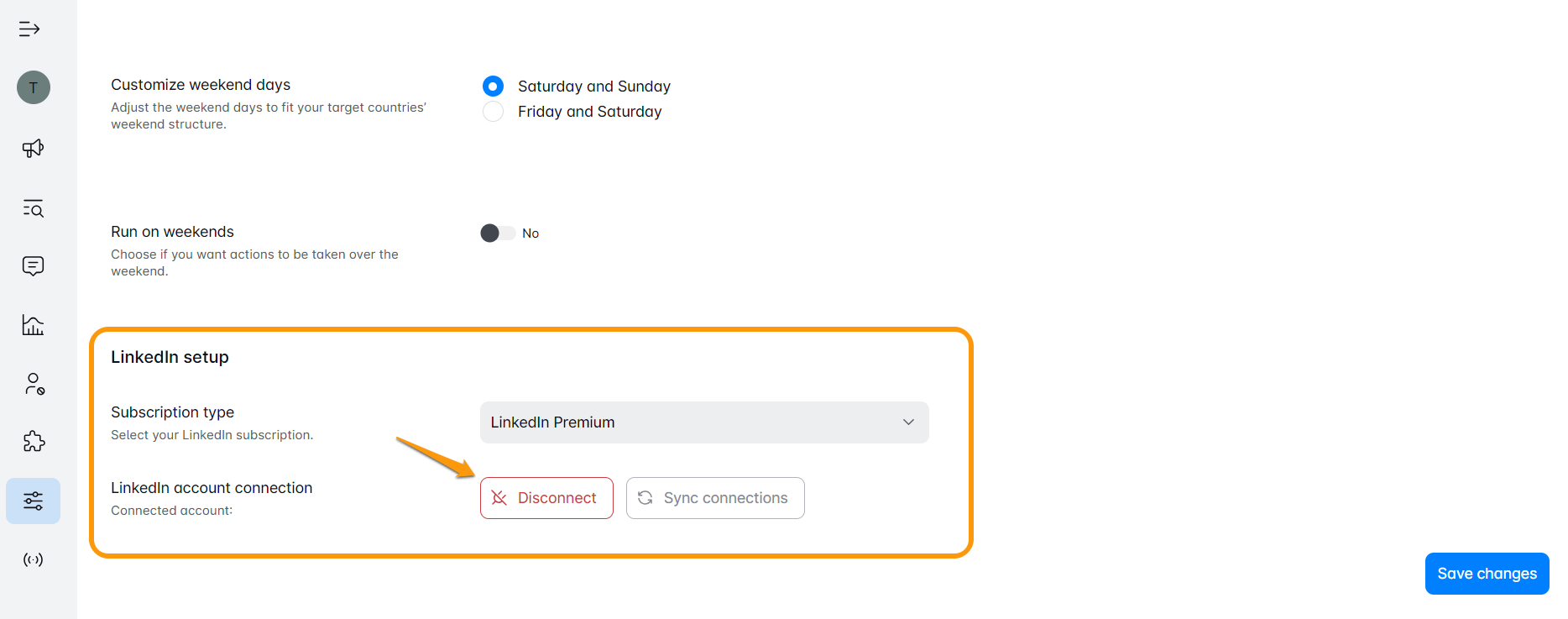Open the user roles person icon
This screenshot has width=1568, height=619.
point(34,384)
